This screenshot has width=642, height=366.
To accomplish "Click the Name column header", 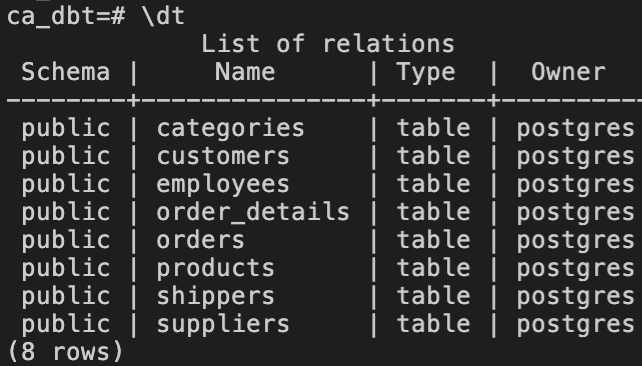I will coord(245,72).
